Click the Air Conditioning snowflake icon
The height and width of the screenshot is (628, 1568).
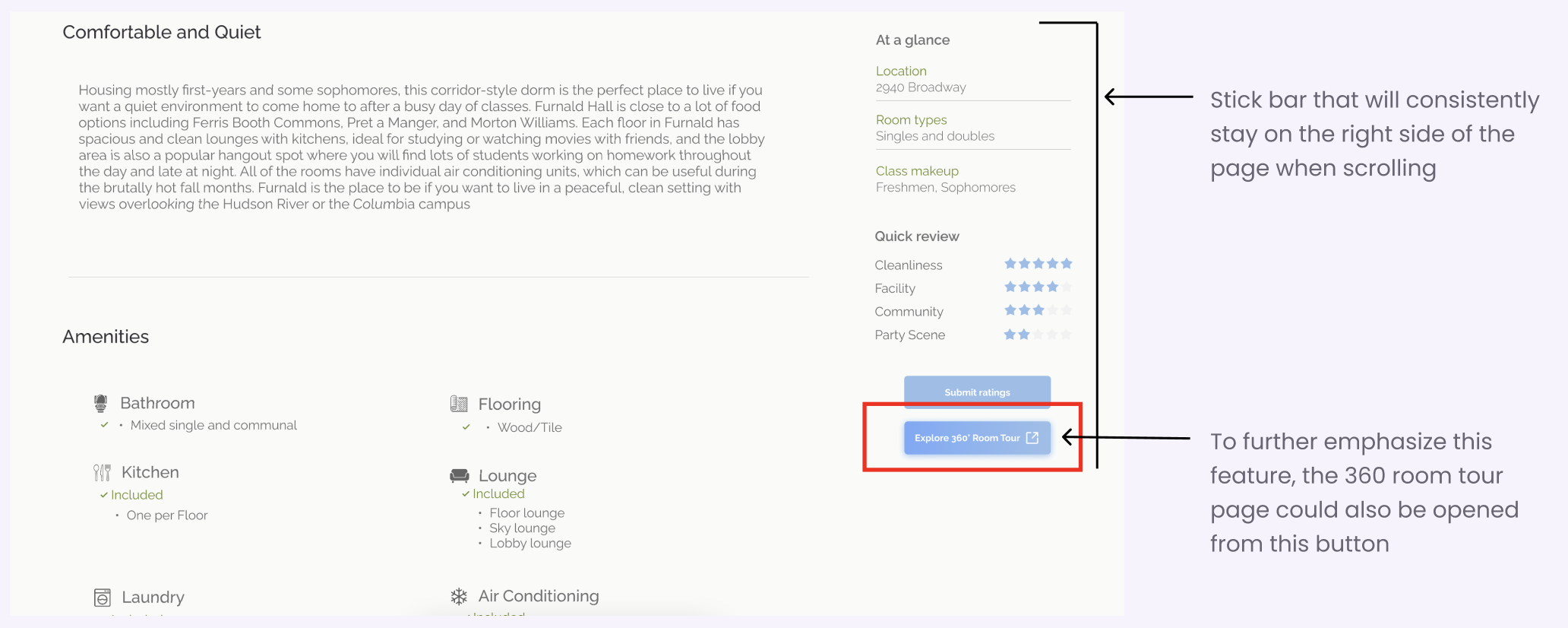click(459, 596)
